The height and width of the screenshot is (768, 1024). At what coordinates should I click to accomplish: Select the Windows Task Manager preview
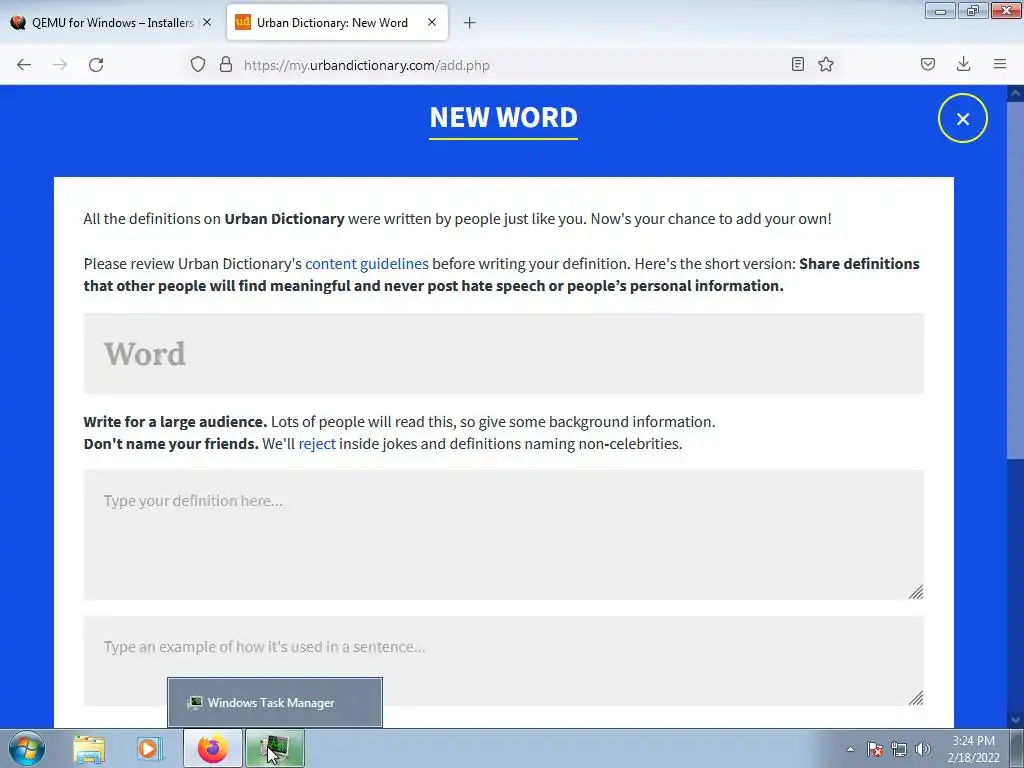tap(275, 703)
